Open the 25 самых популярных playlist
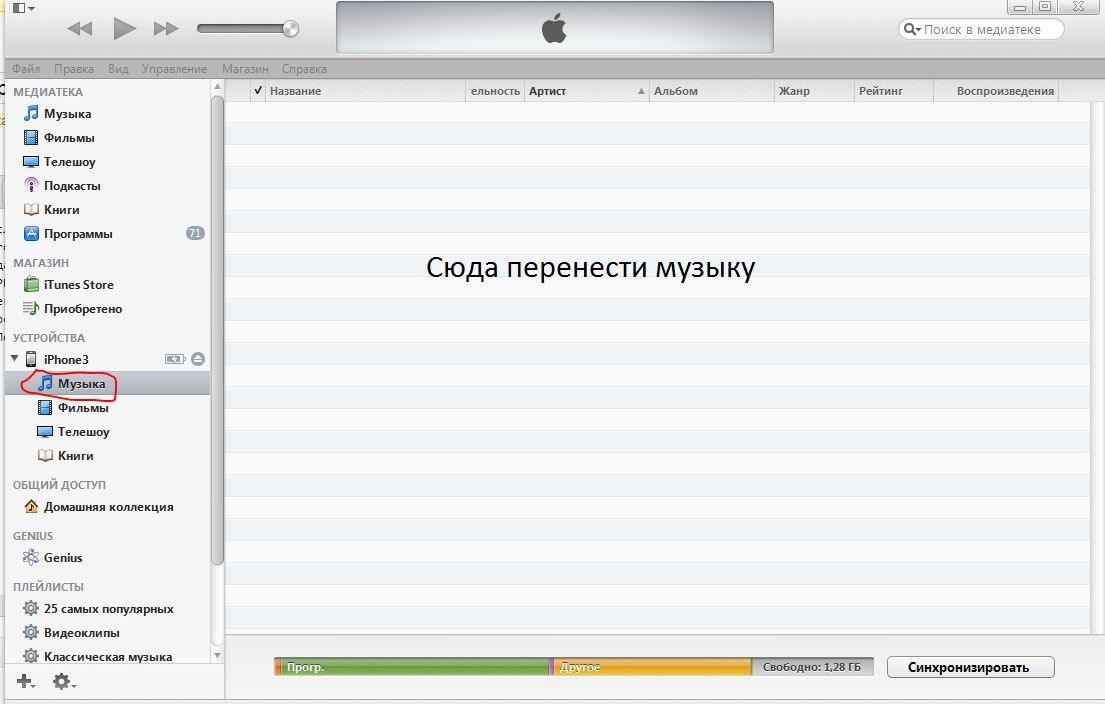This screenshot has width=1105, height=704. [x=109, y=609]
